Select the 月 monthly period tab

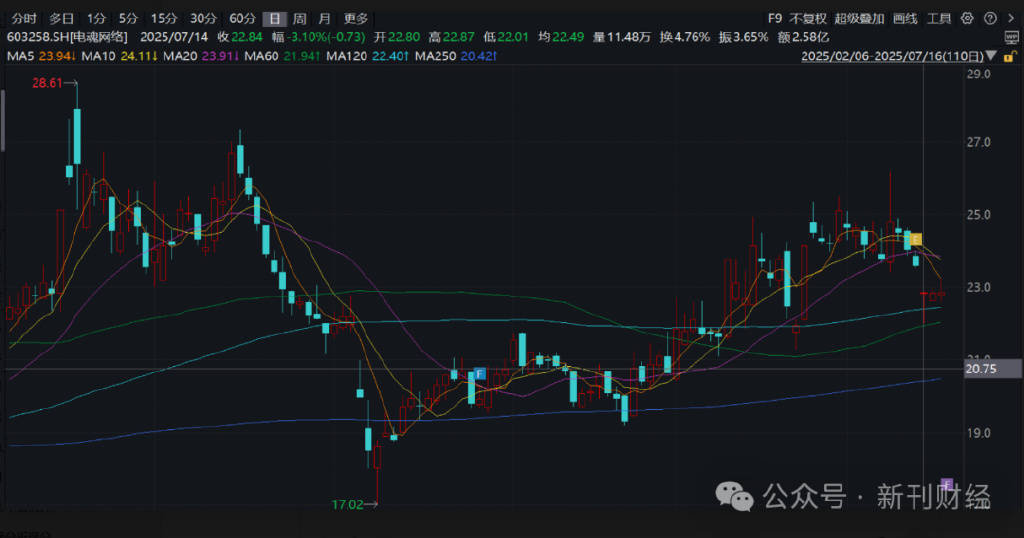325,18
